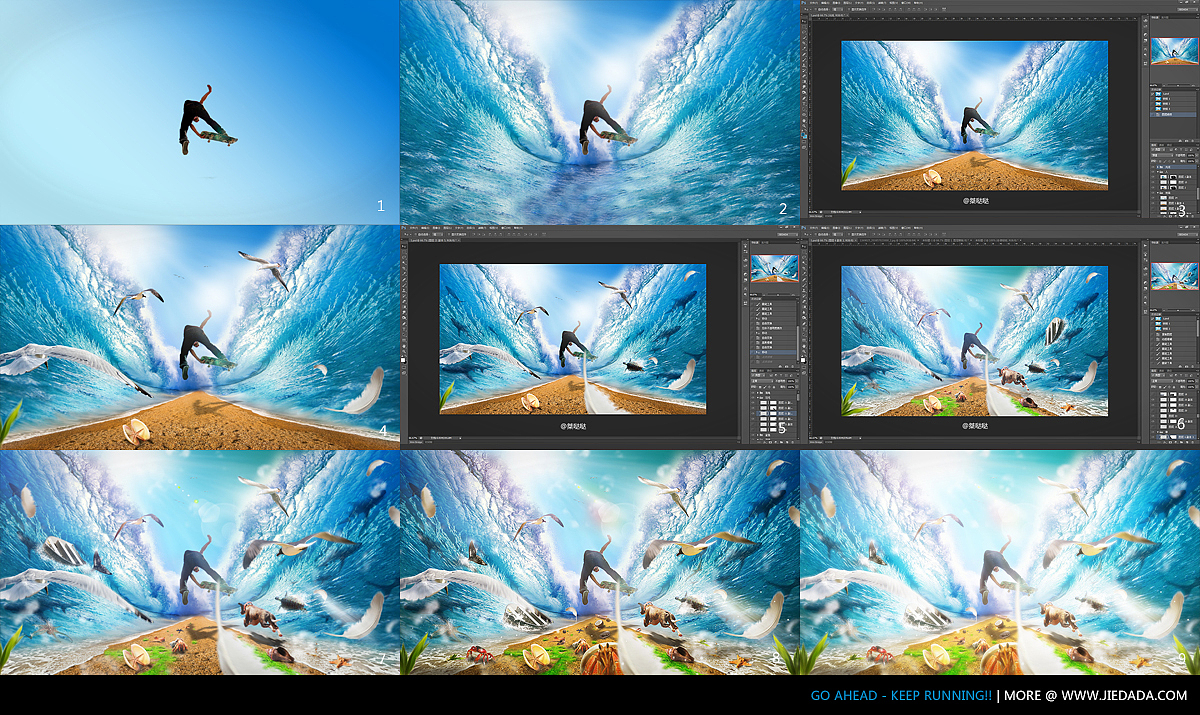
Task: Select Move tool in step 5 Photoshop window
Action: (x=404, y=246)
